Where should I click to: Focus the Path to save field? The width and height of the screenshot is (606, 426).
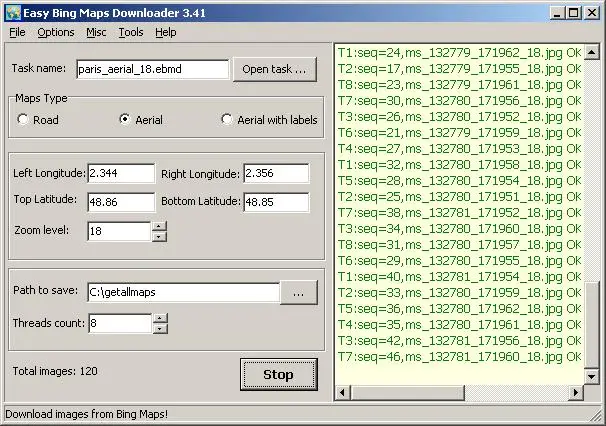tap(184, 292)
